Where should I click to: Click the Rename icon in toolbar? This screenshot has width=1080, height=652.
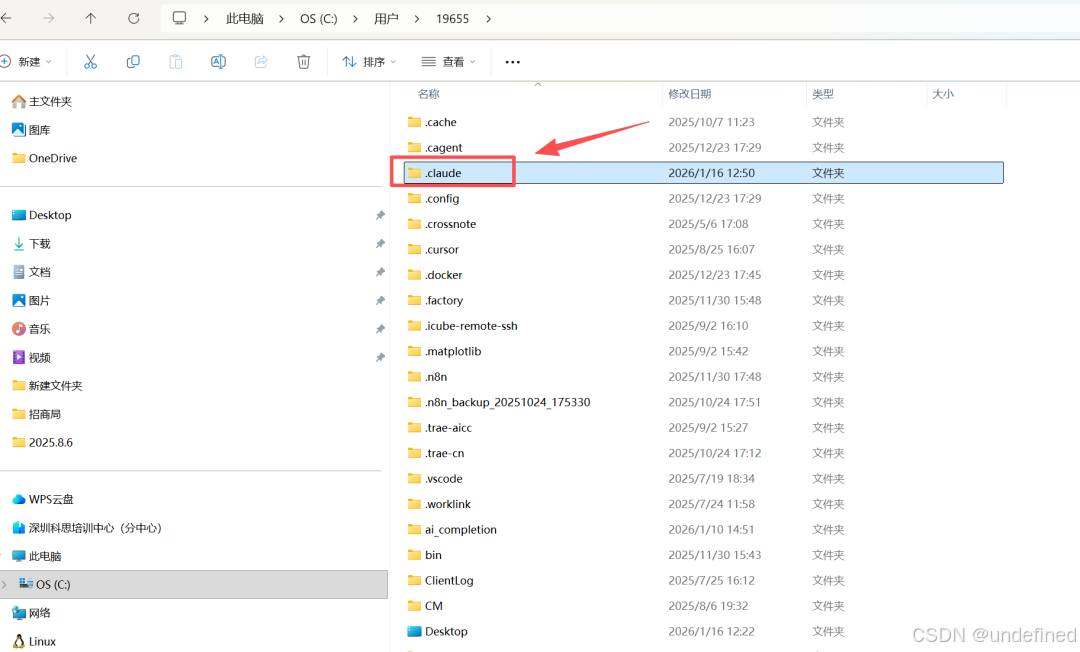218,62
